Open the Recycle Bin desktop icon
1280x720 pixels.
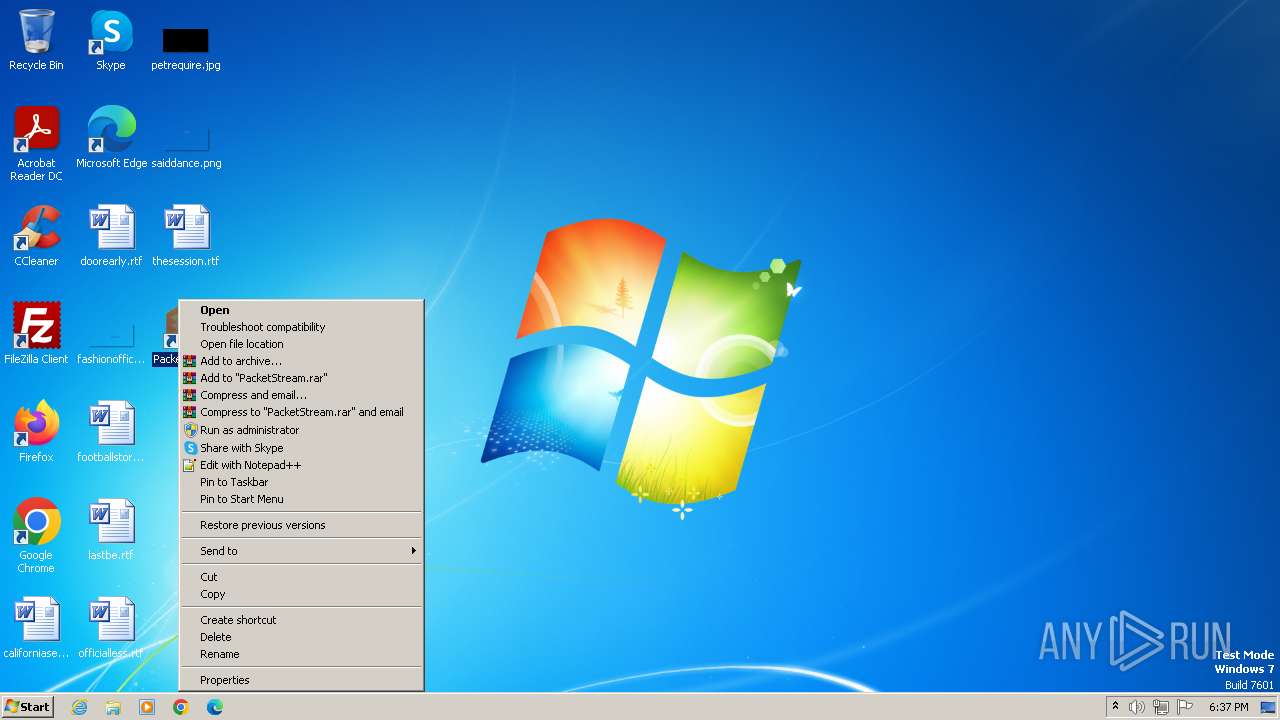(36, 40)
